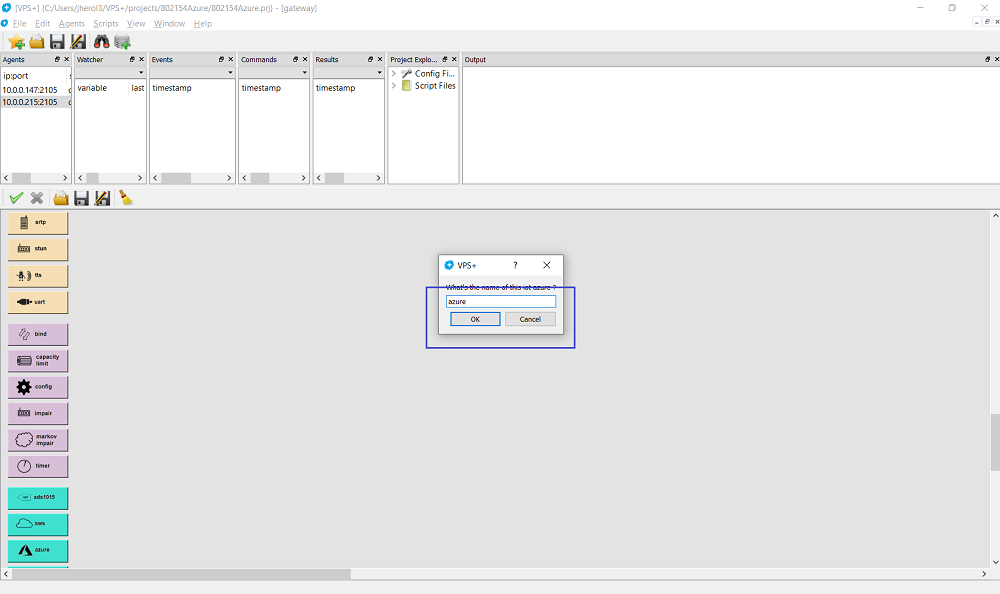Open the binoculars search tool

(x=101, y=41)
